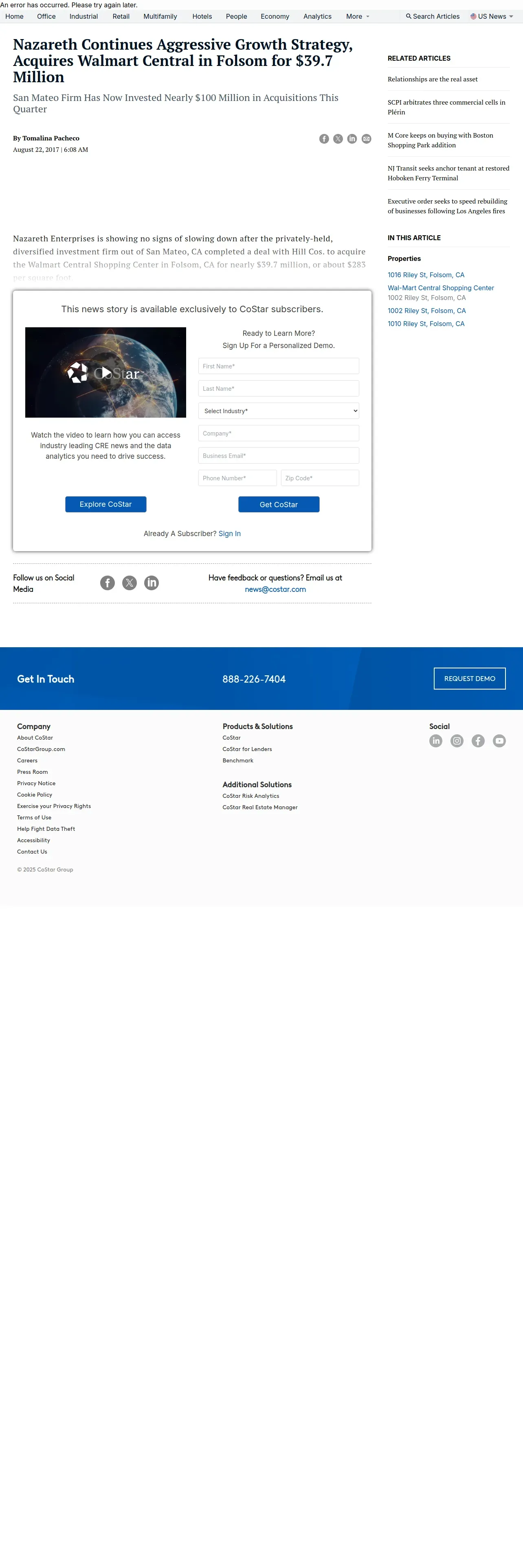This screenshot has height=1568, width=523.
Task: Click the Explore CoStar button
Action: tap(106, 505)
